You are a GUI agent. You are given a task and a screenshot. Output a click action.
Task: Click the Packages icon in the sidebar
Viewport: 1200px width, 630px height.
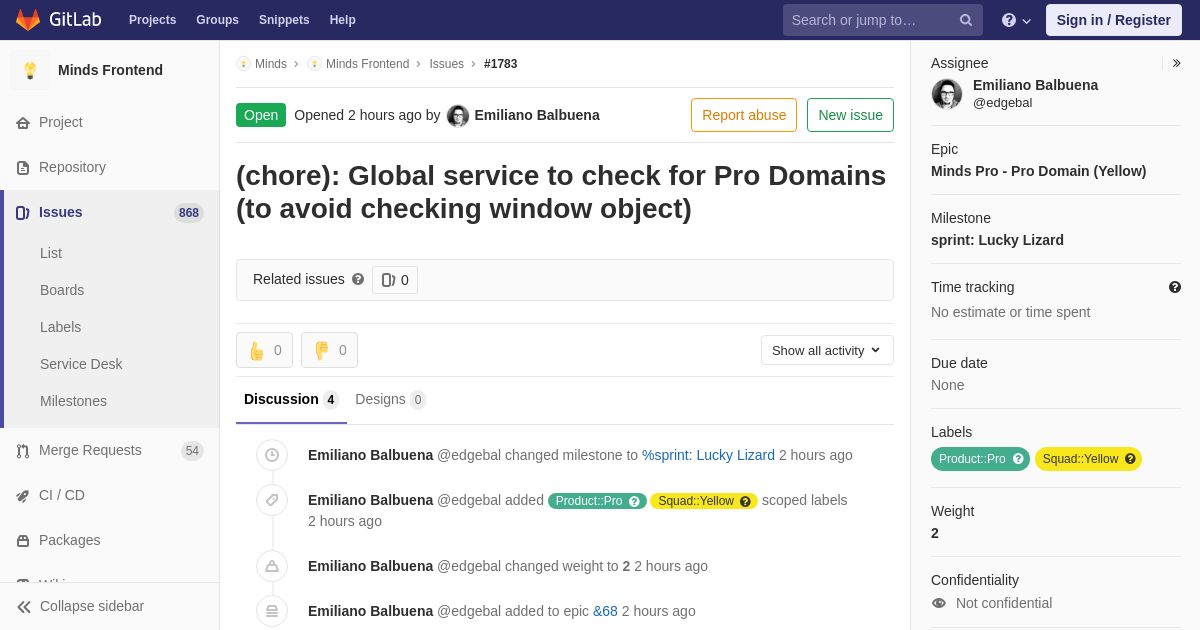click(23, 541)
